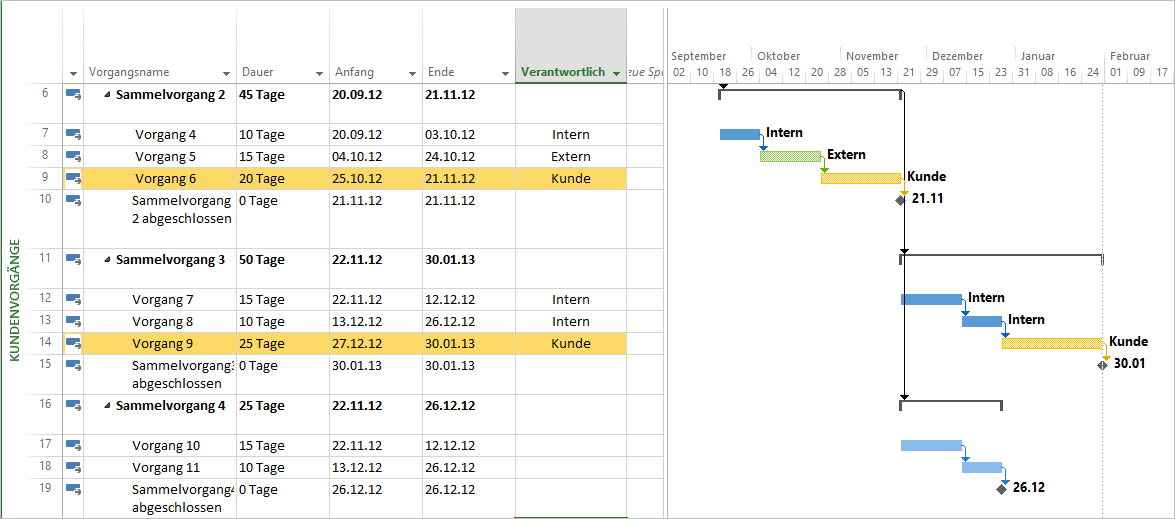Click milestone diamond labeled 26.12
This screenshot has width=1175, height=519.
(x=1002, y=489)
